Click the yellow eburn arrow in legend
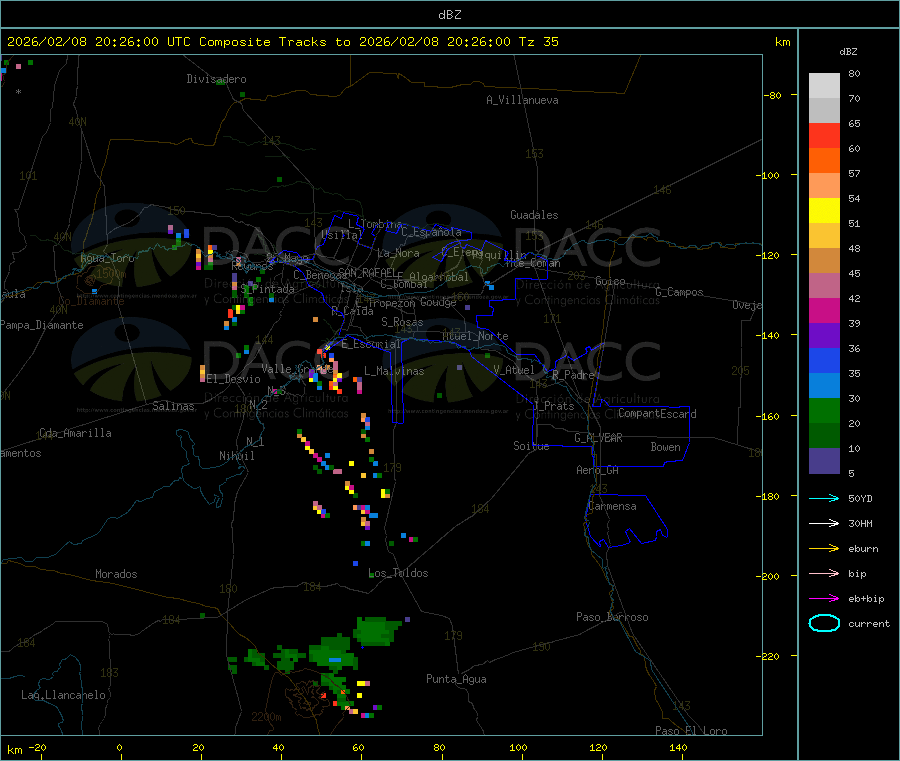Image resolution: width=900 pixels, height=761 pixels. (824, 549)
